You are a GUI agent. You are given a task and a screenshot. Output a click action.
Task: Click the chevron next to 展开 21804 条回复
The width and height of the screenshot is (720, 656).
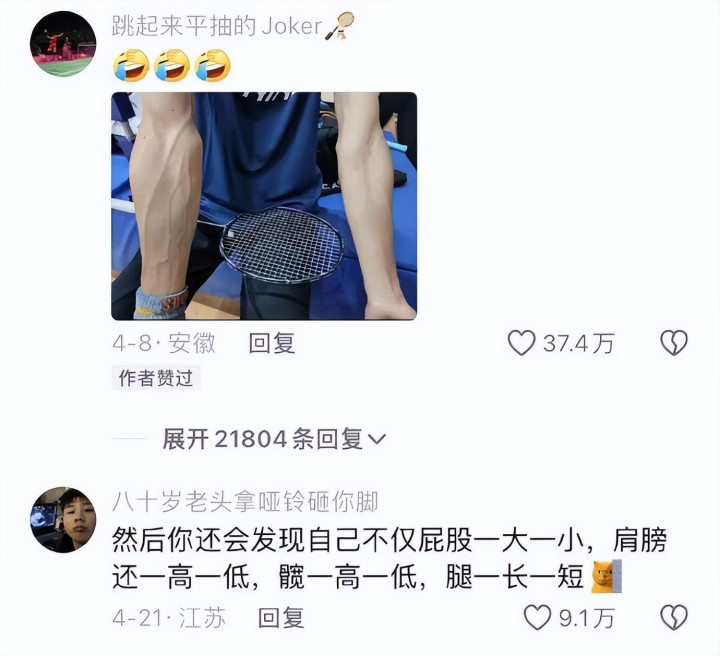(377, 440)
